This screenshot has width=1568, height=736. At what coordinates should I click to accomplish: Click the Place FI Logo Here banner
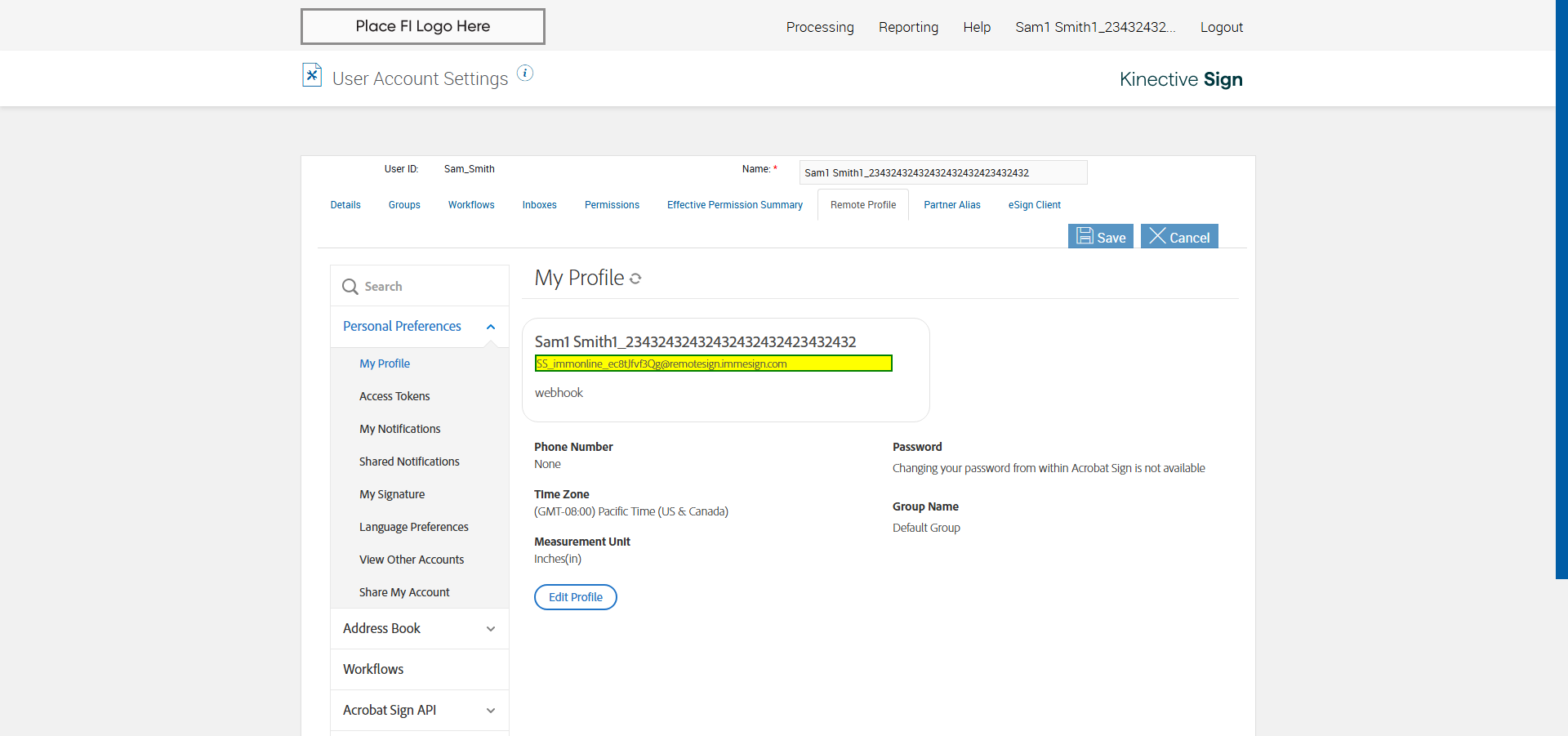[423, 26]
